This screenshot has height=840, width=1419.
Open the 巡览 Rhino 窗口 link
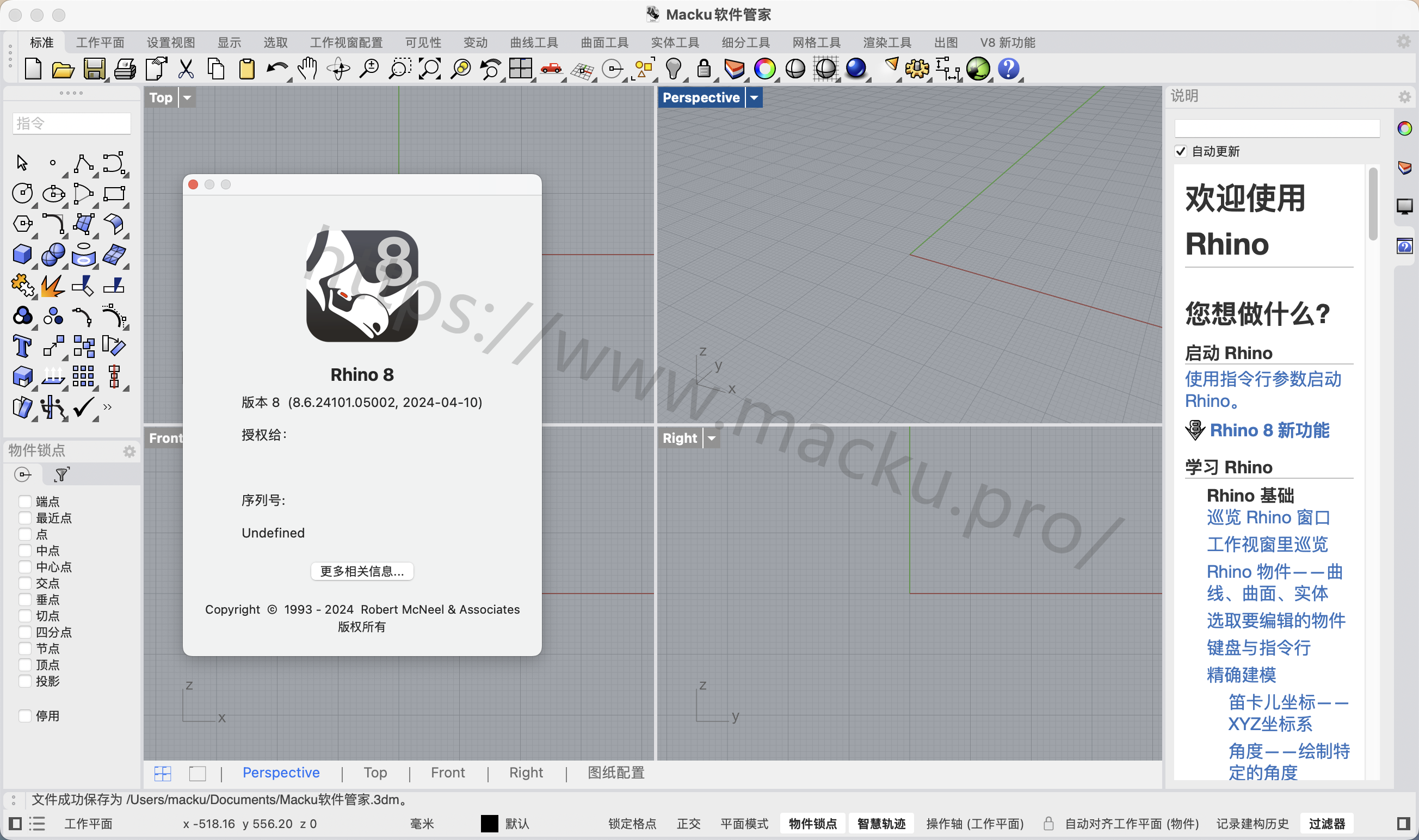pyautogui.click(x=1268, y=517)
